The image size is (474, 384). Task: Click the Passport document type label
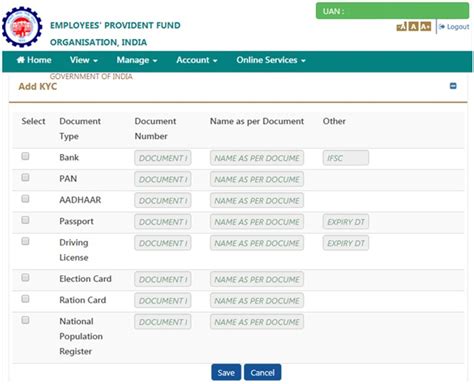pos(76,221)
